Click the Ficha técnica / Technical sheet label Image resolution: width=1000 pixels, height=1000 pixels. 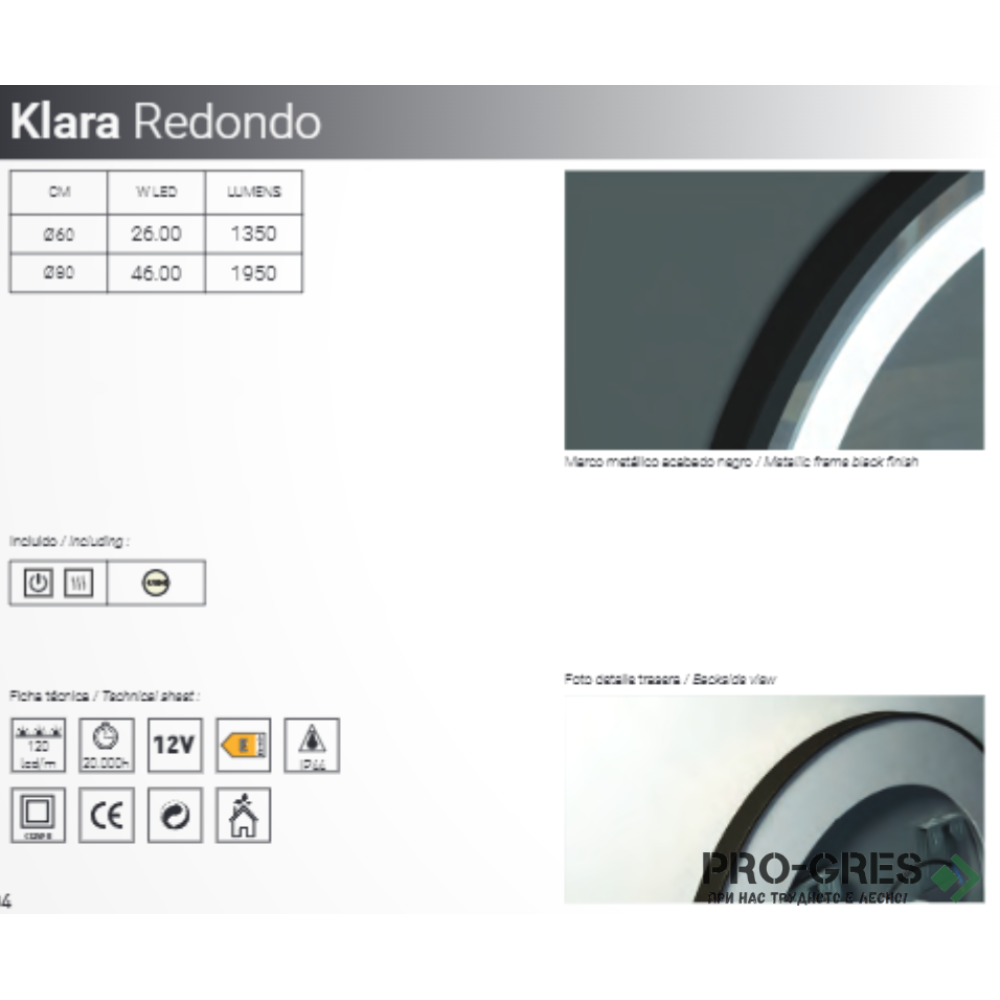pos(105,696)
